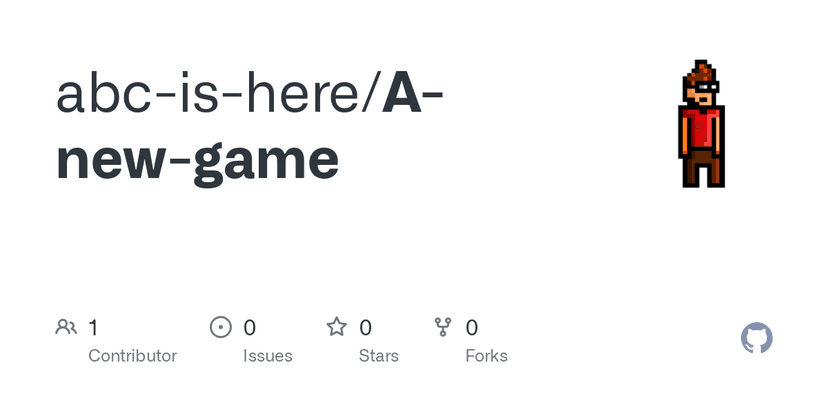Select the pixel-art character avatar
Screen dimensions: 828x414
701,124
